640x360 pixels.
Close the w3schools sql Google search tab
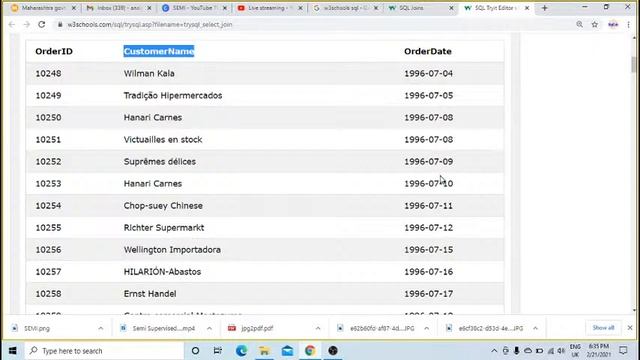pyautogui.click(x=376, y=8)
